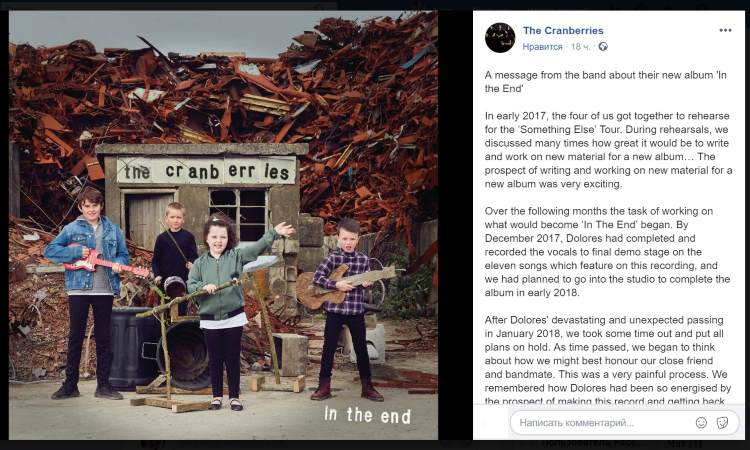Click the 'in the end' title on photo
Image resolution: width=750 pixels, height=450 pixels.
[367, 415]
